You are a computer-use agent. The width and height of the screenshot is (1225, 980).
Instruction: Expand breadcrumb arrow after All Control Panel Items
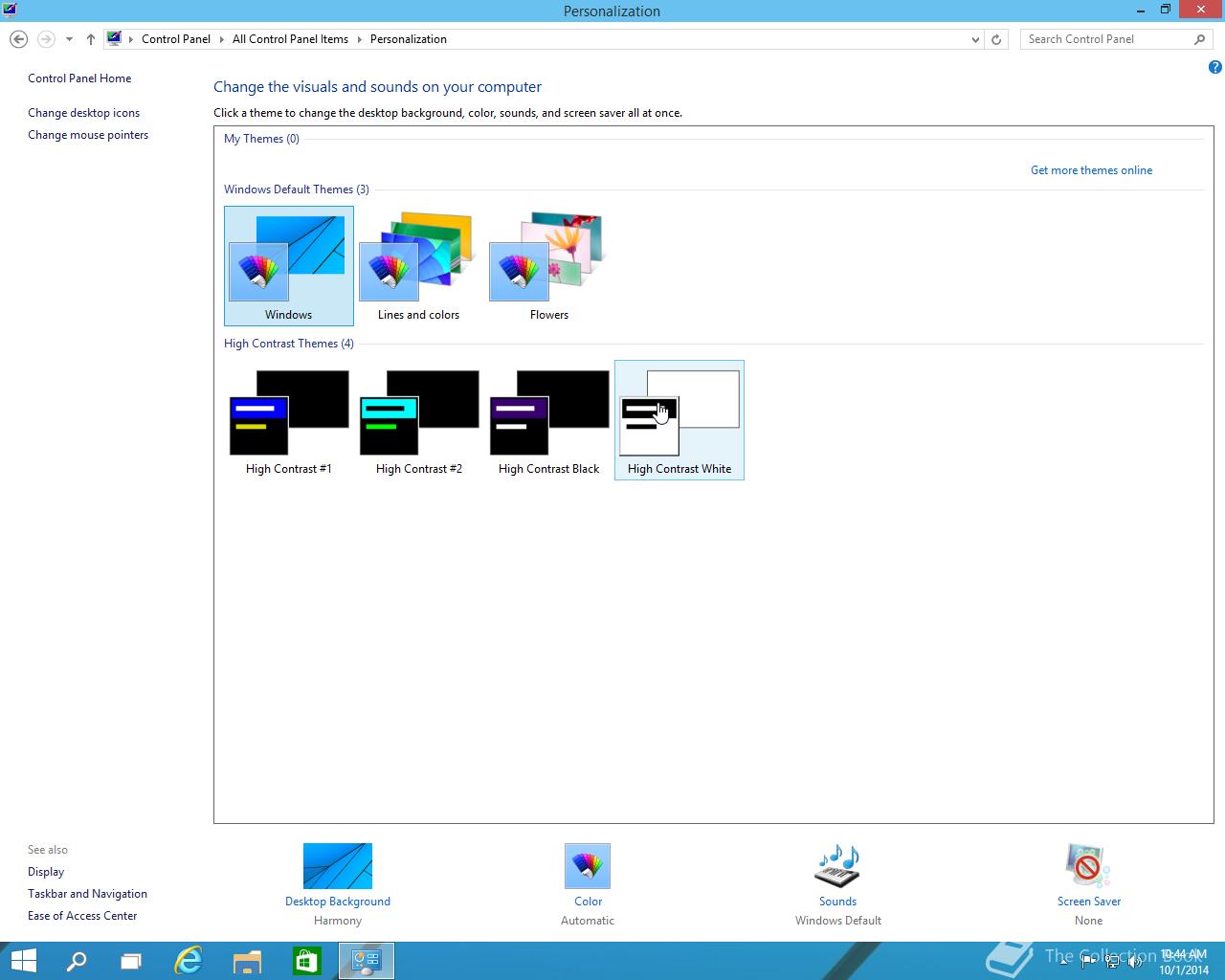360,39
